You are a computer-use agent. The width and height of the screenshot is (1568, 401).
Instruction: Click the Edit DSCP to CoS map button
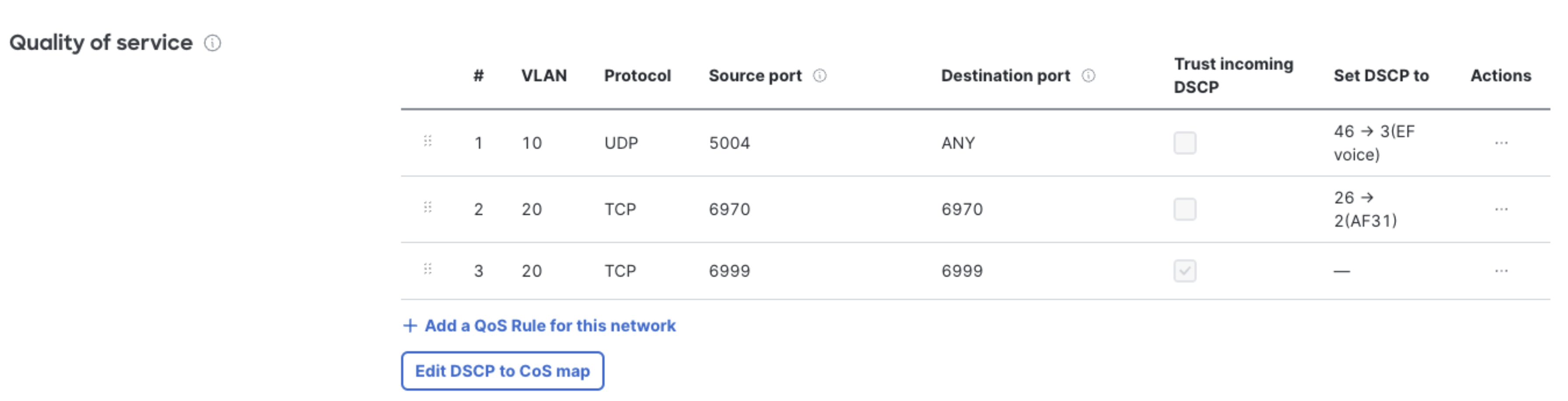click(502, 371)
